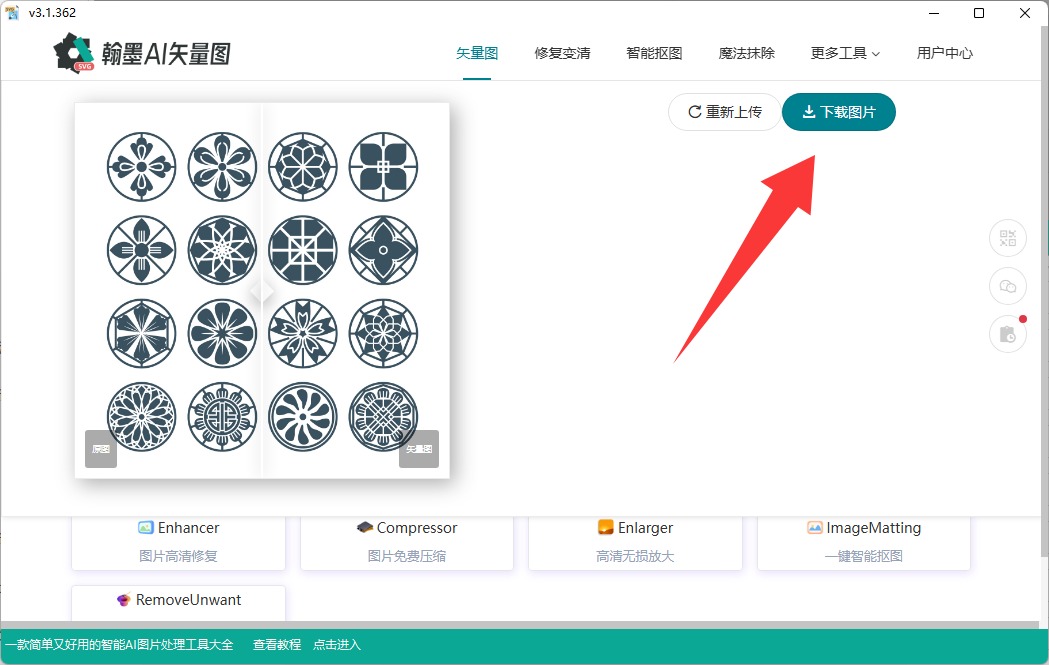The height and width of the screenshot is (665, 1049).
Task: Expand the 更多工具 dropdown menu
Action: tap(845, 53)
